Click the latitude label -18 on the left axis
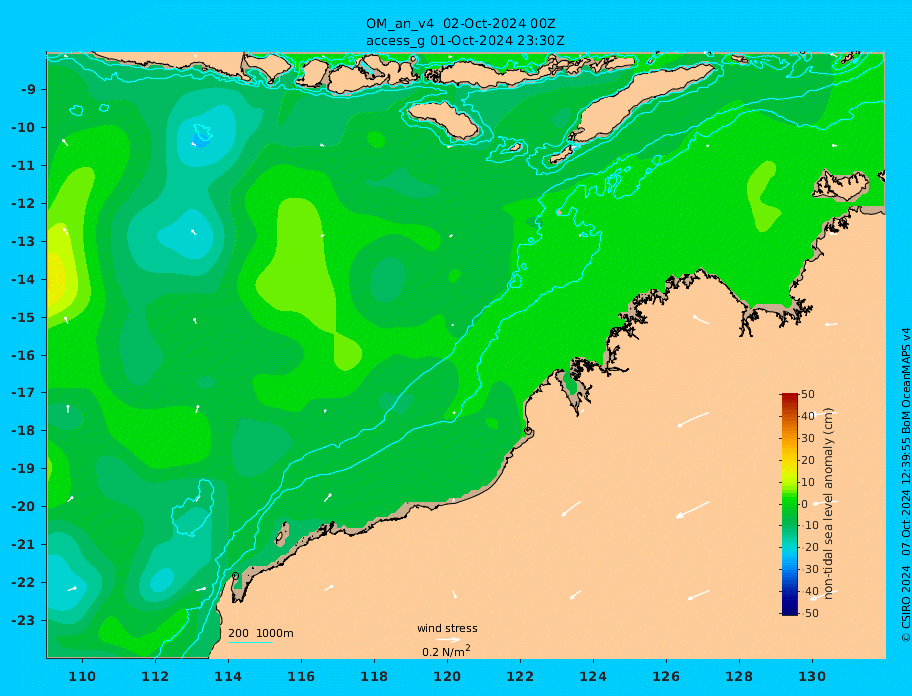Viewport: 912px width, 696px height. pos(23,430)
